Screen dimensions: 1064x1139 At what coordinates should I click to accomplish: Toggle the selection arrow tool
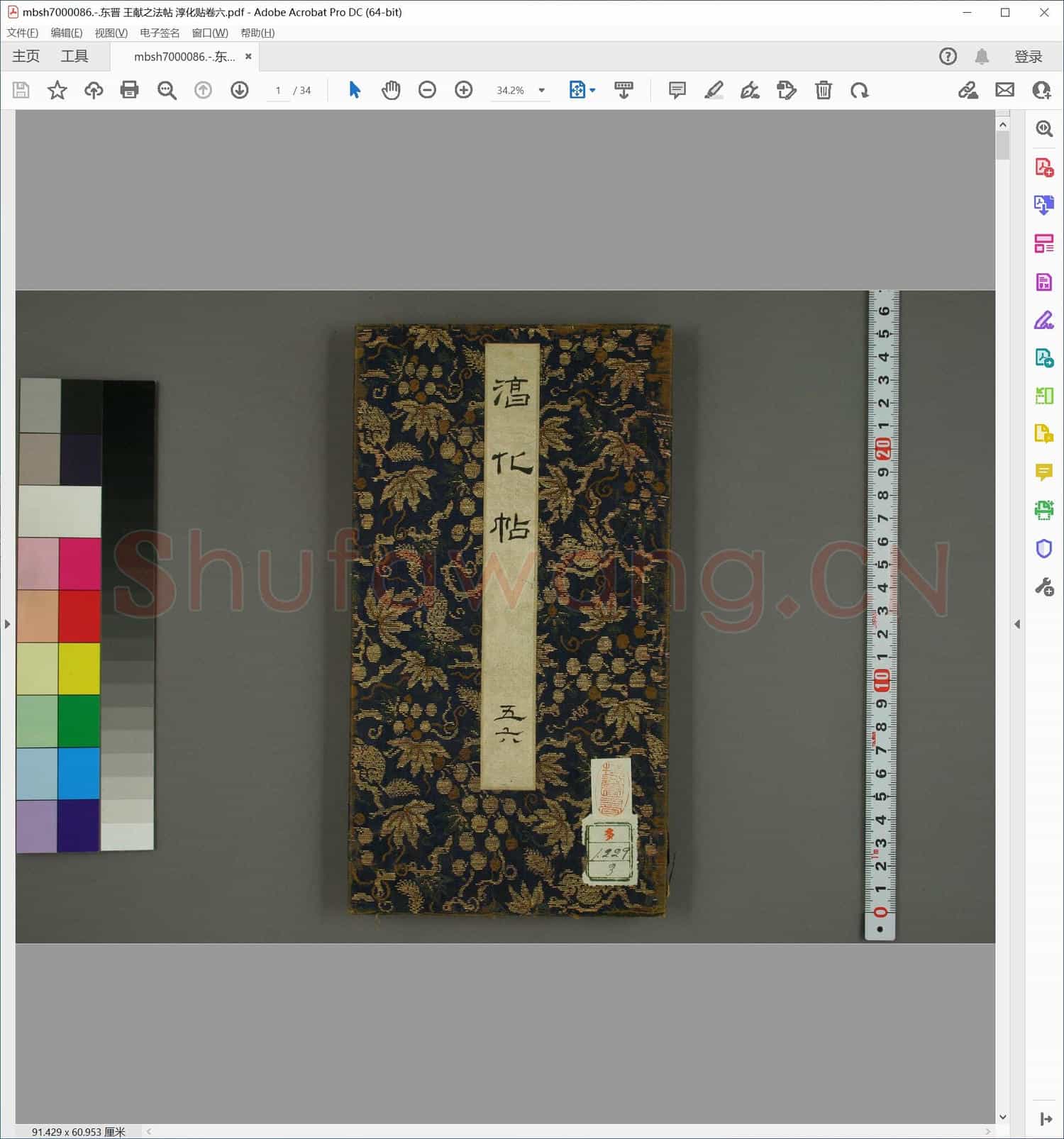point(355,90)
